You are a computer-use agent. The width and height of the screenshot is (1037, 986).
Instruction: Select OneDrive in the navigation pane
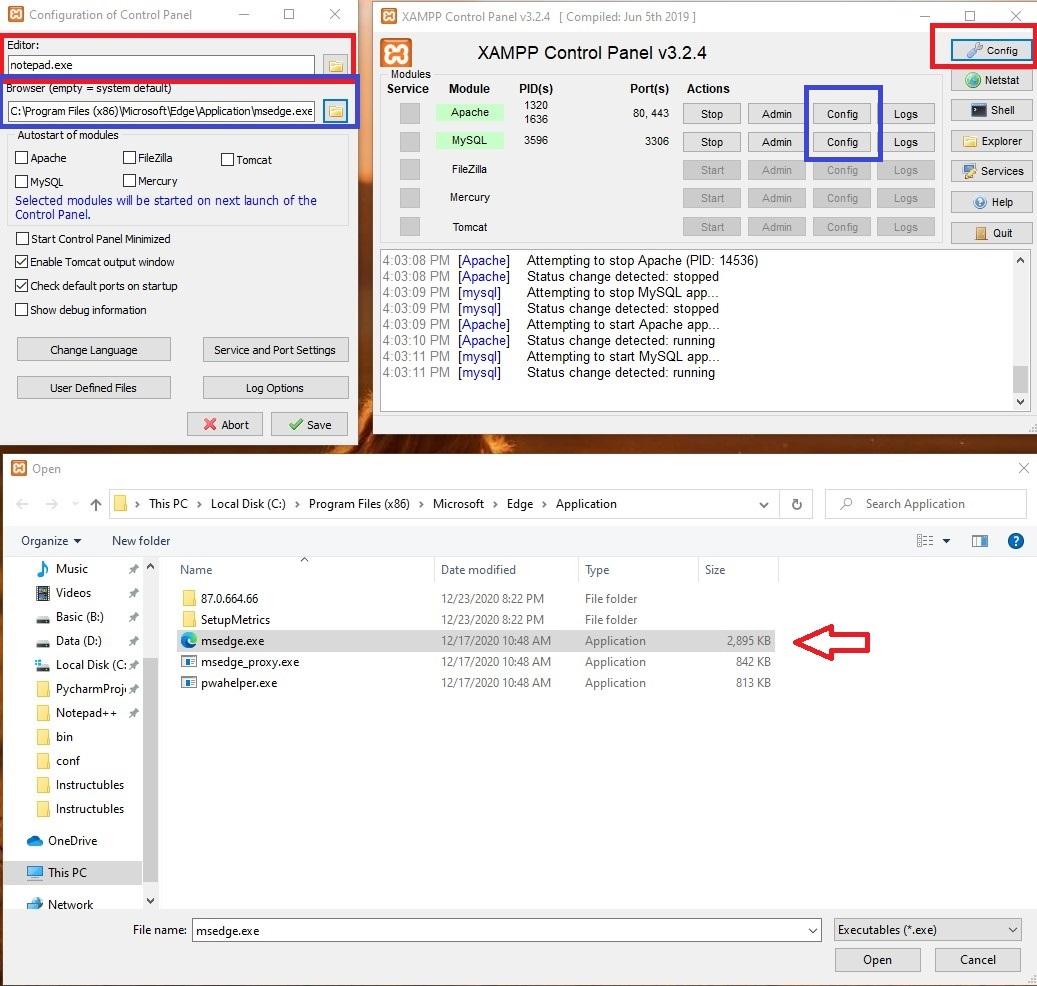(72, 841)
